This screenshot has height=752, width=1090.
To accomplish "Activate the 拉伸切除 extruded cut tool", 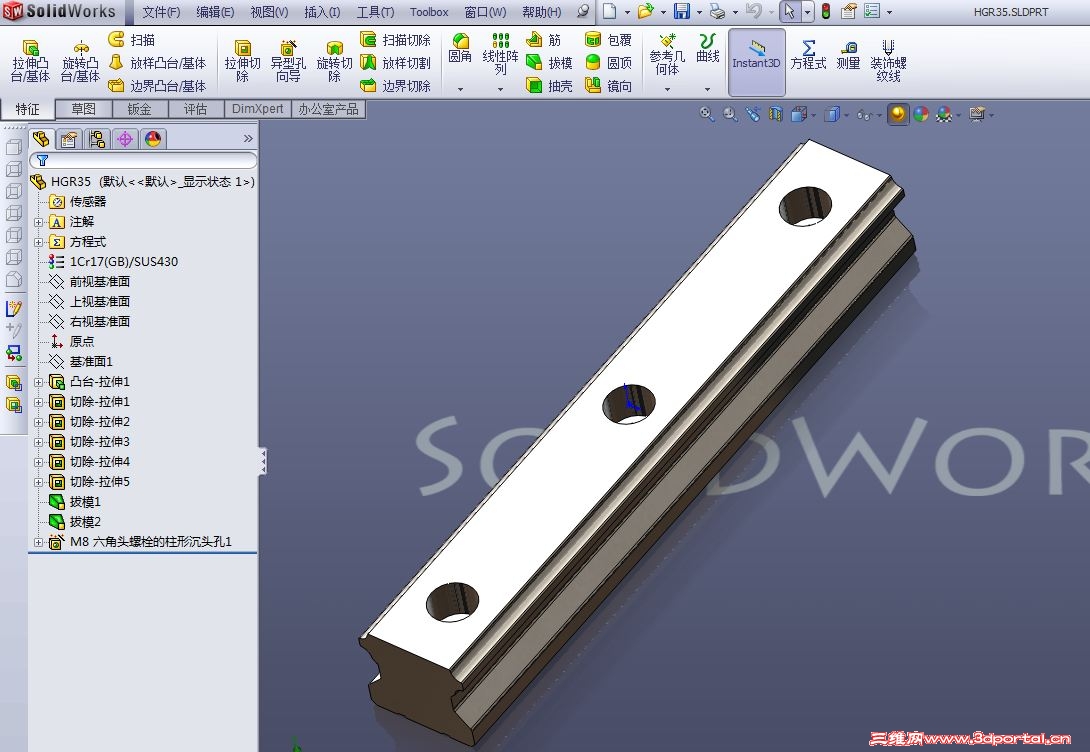I will (x=242, y=61).
